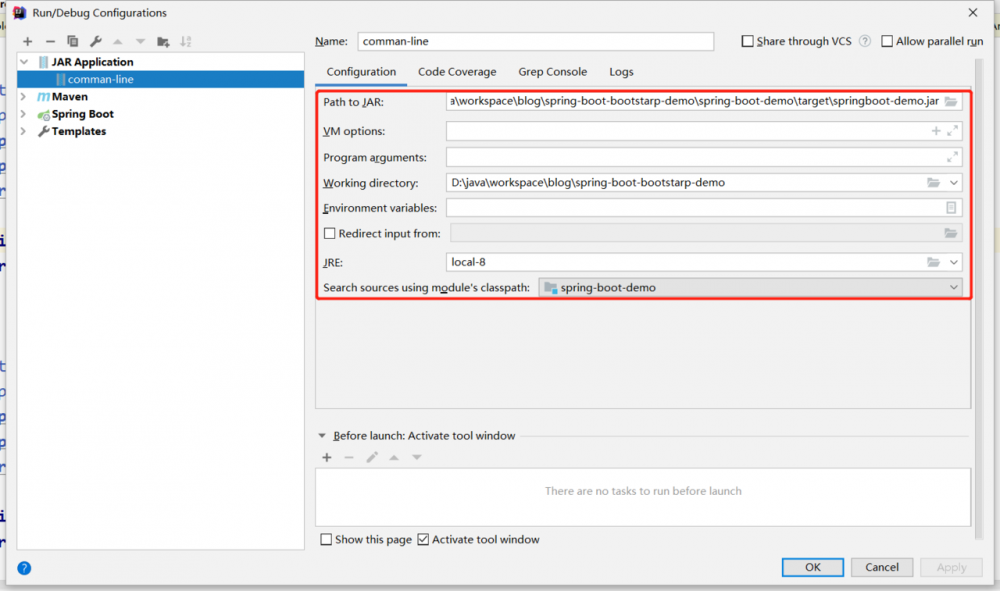Image resolution: width=1000 pixels, height=591 pixels.
Task: Open edit templates with the wrench icon
Action: [94, 41]
